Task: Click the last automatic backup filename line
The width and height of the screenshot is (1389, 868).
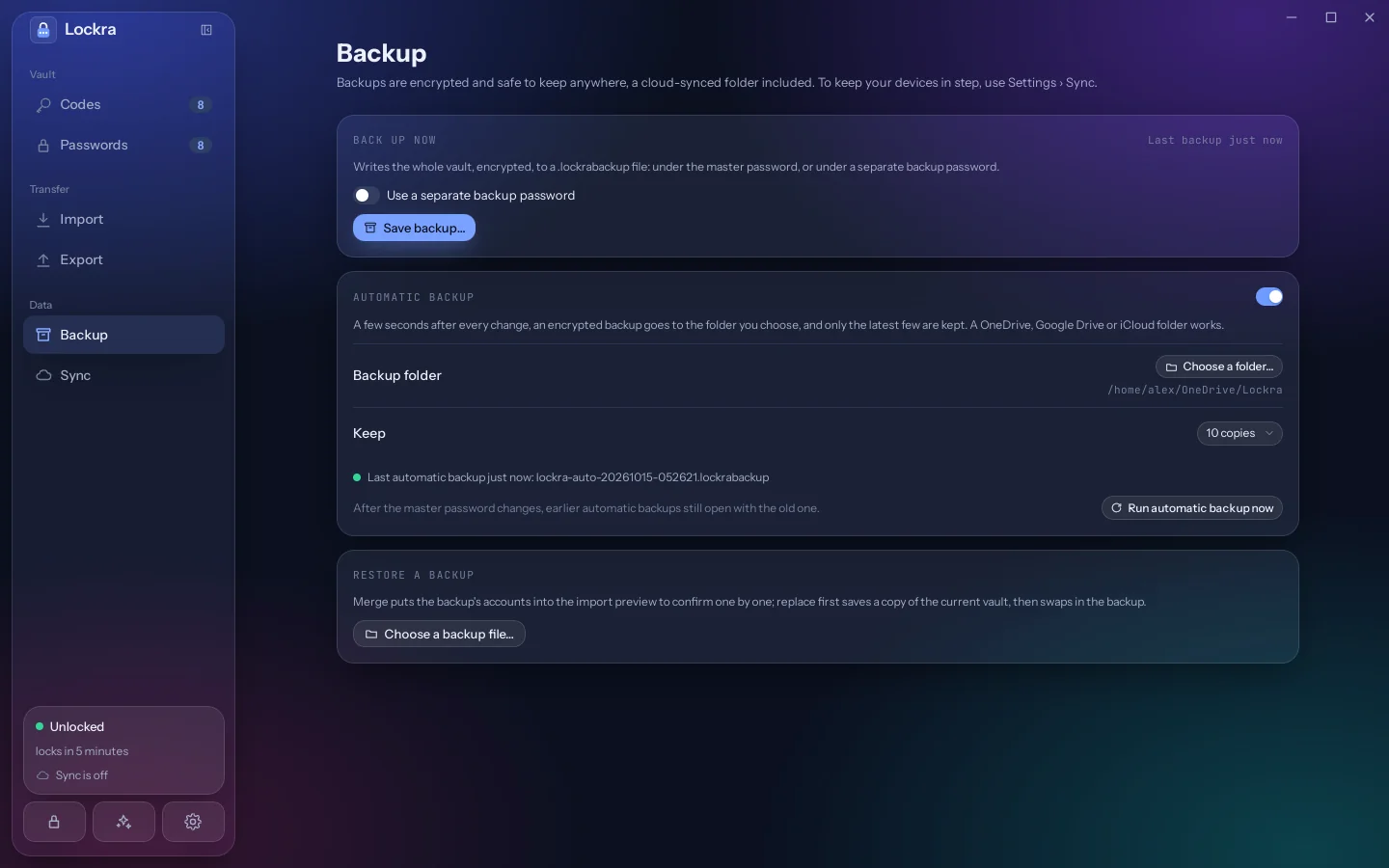Action: [x=568, y=477]
